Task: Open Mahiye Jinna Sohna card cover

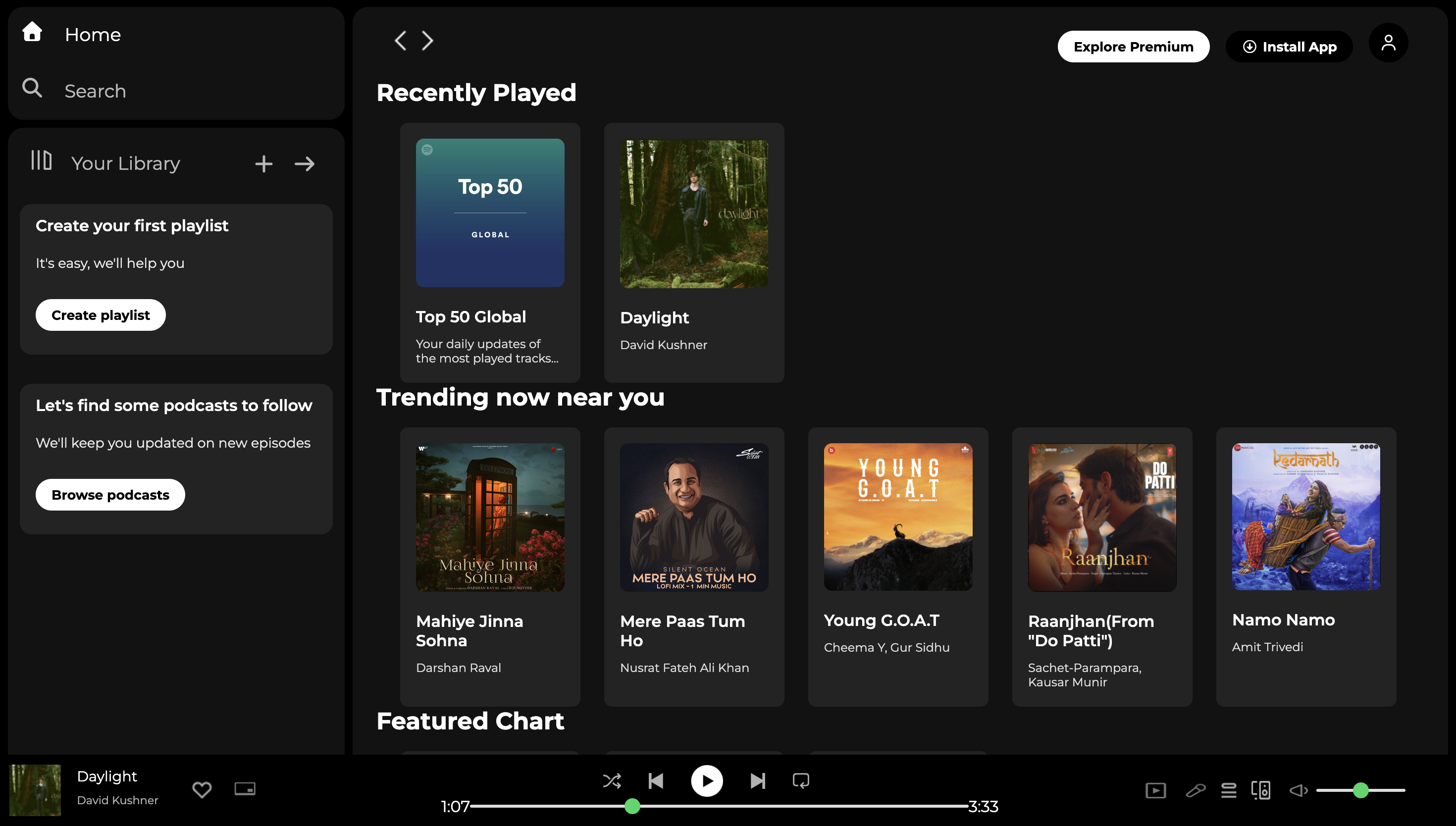Action: pyautogui.click(x=490, y=517)
